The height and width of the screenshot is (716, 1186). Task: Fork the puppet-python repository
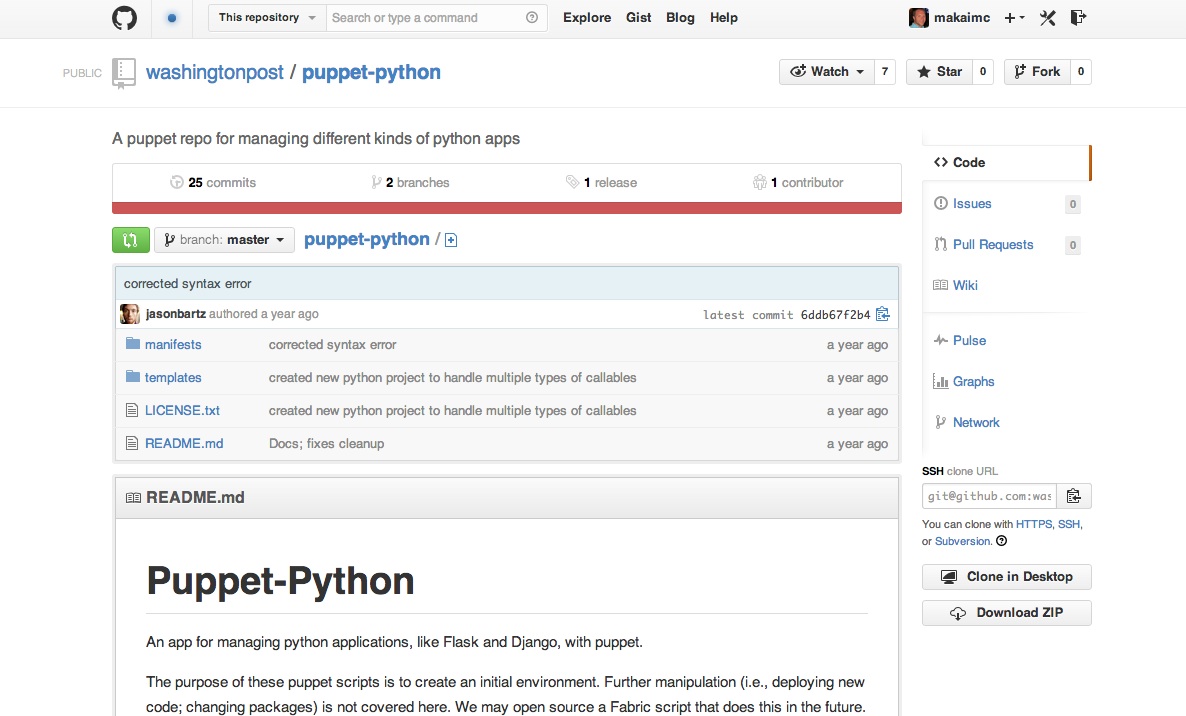[1037, 72]
